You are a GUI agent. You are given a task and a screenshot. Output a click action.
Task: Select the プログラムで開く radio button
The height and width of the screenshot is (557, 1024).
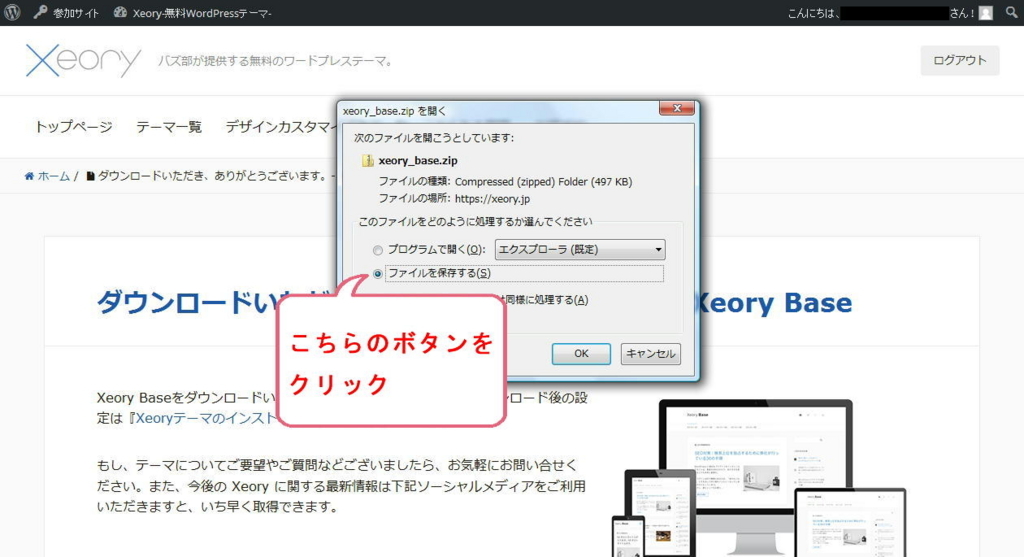point(377,250)
